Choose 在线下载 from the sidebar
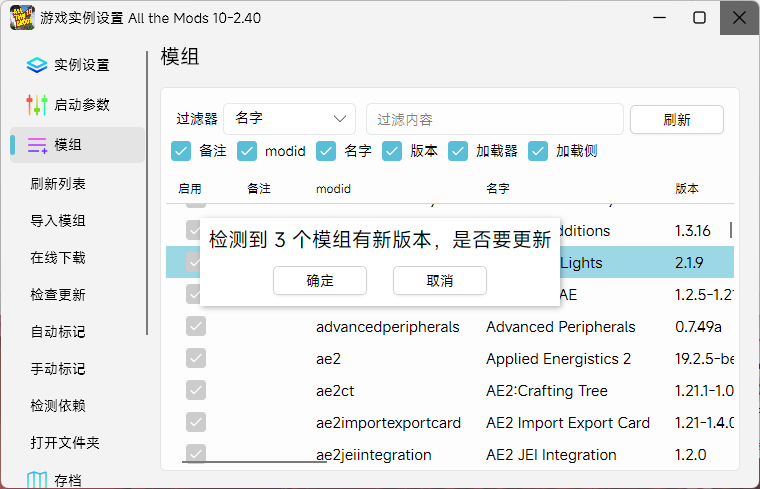760x489 pixels. coord(58,258)
